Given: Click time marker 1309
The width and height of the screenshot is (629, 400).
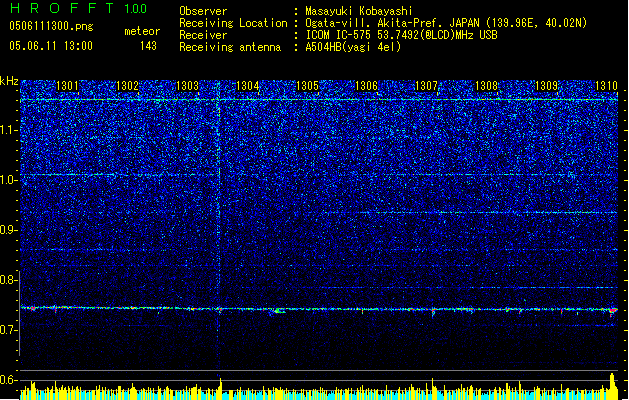Looking at the screenshot, I should point(547,86).
